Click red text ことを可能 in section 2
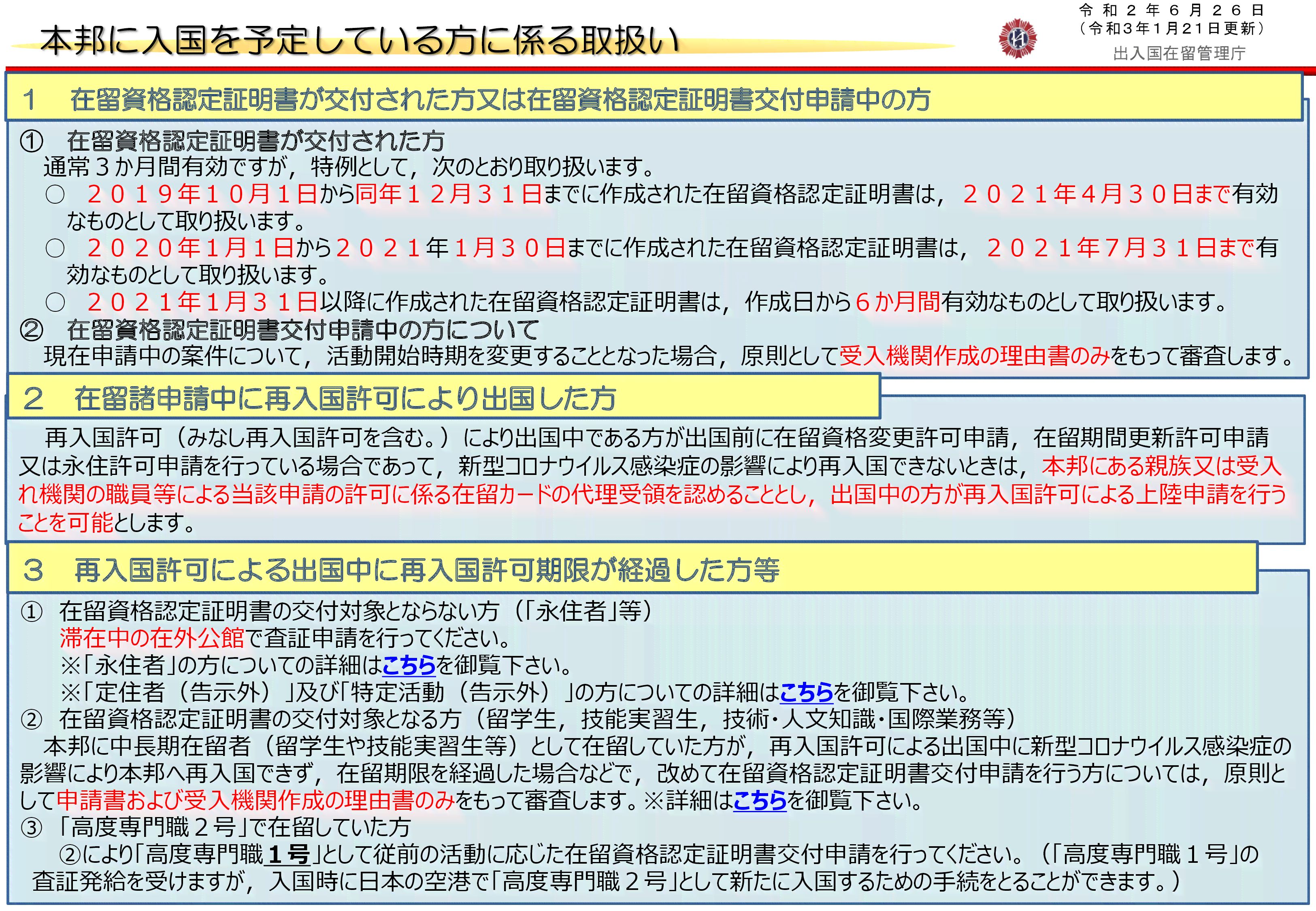The image size is (1316, 911). click(66, 522)
